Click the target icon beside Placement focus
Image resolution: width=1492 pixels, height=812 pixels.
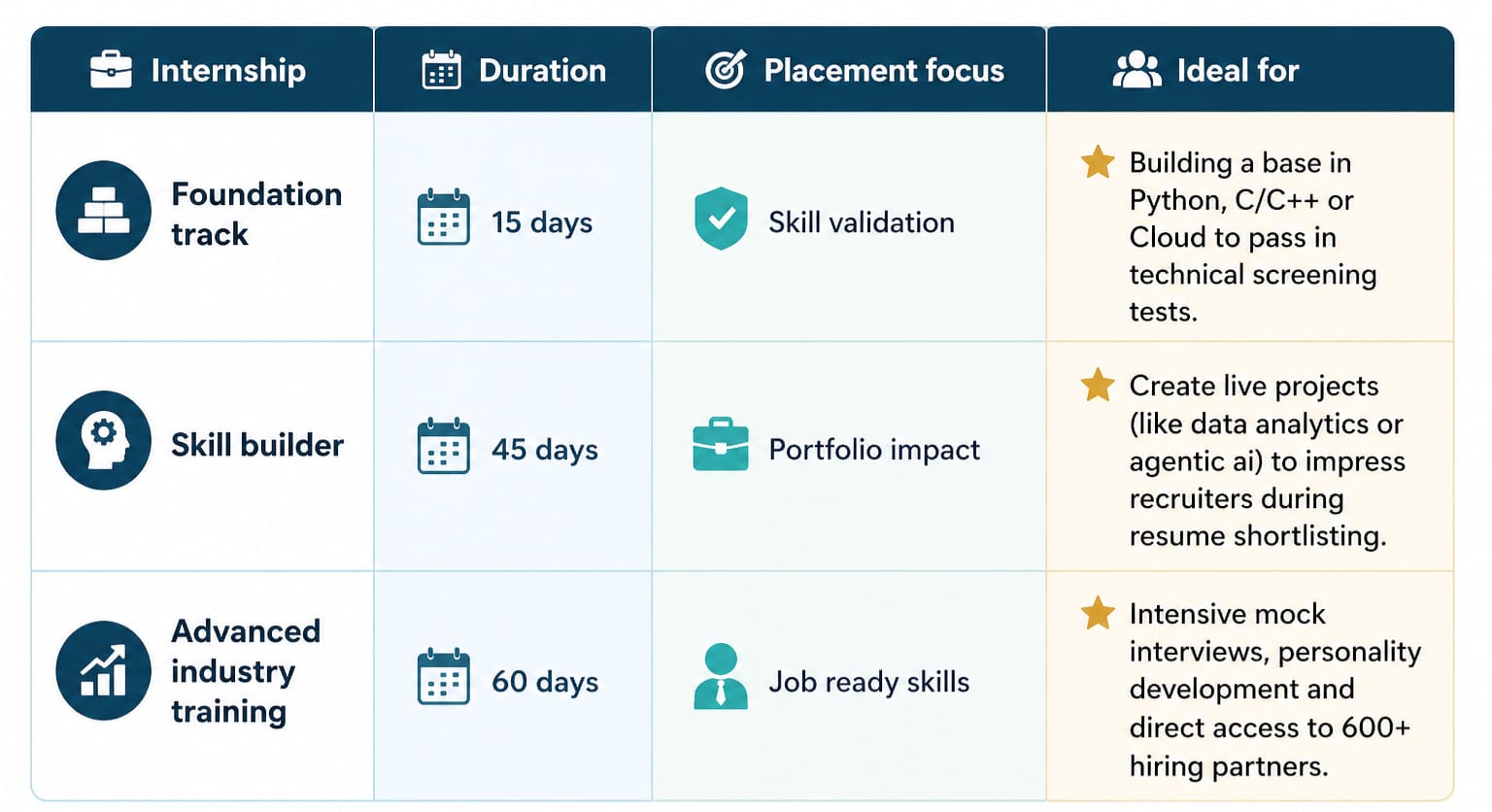(x=726, y=70)
